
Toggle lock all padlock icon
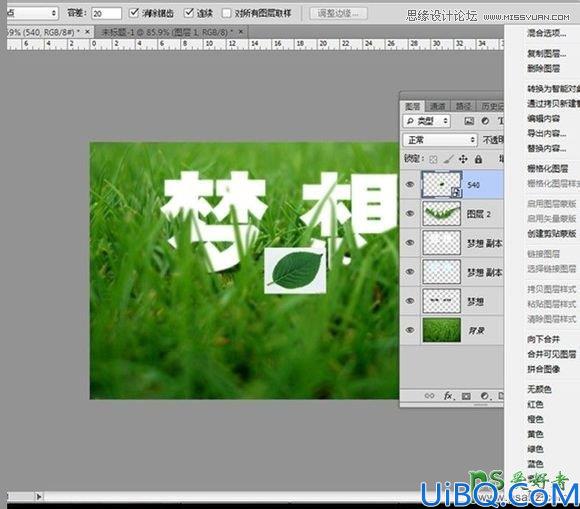(x=478, y=159)
